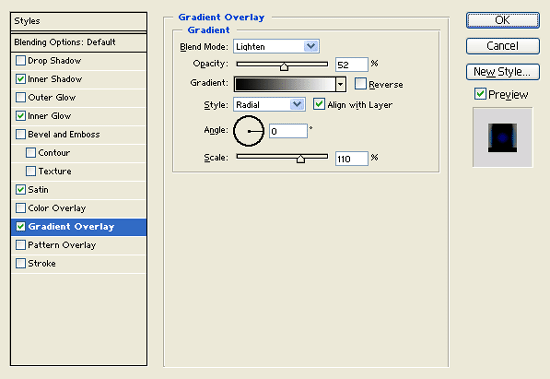
Task: Enable the Texture checkbox
Action: click(x=31, y=171)
